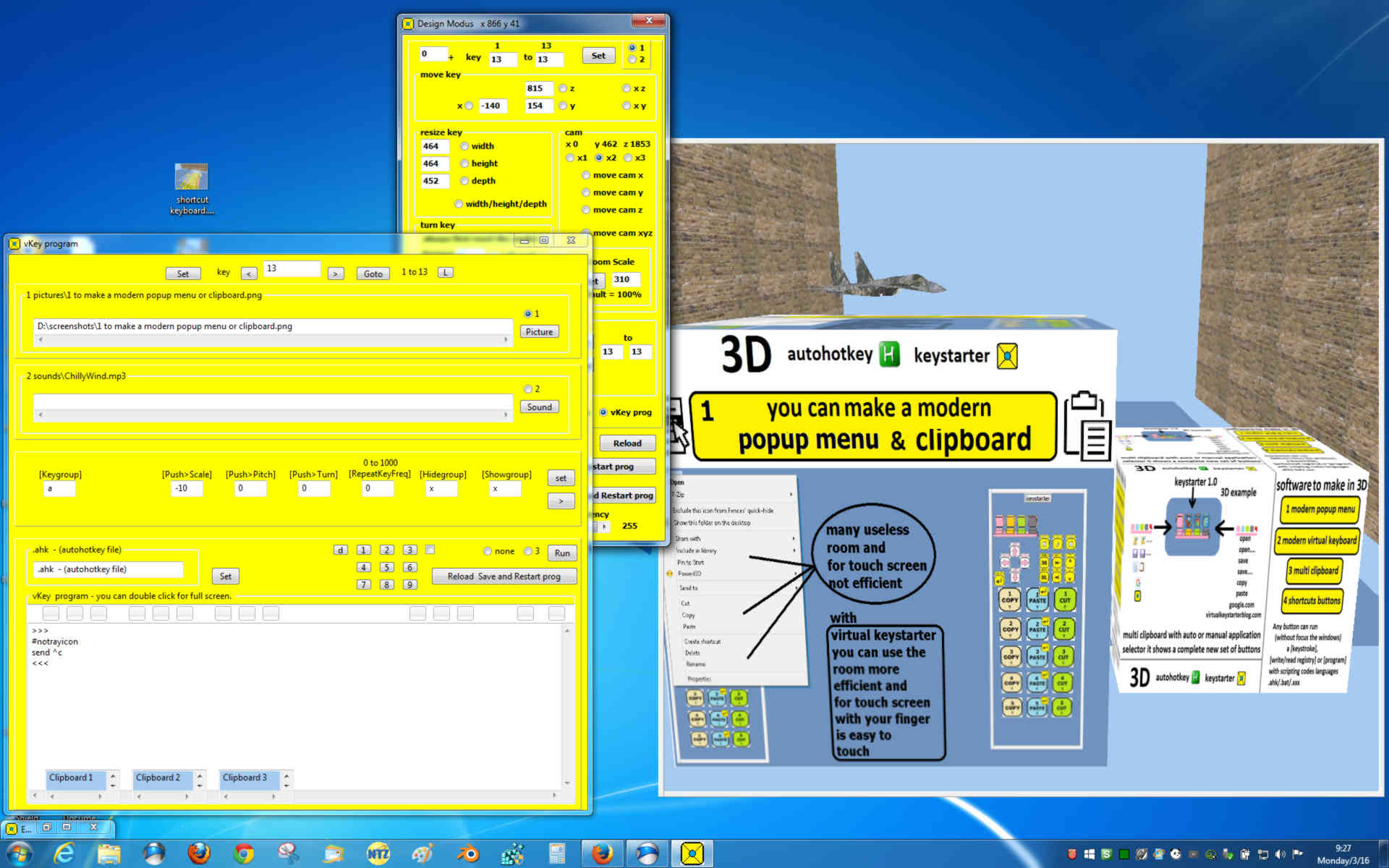Click the Sound button for ChillyWind.mp3
Image resolution: width=1389 pixels, height=868 pixels.
[x=540, y=406]
